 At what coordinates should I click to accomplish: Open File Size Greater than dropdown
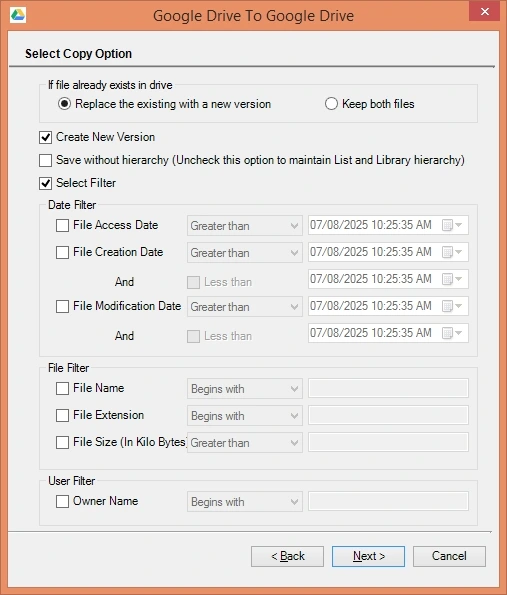[245, 442]
